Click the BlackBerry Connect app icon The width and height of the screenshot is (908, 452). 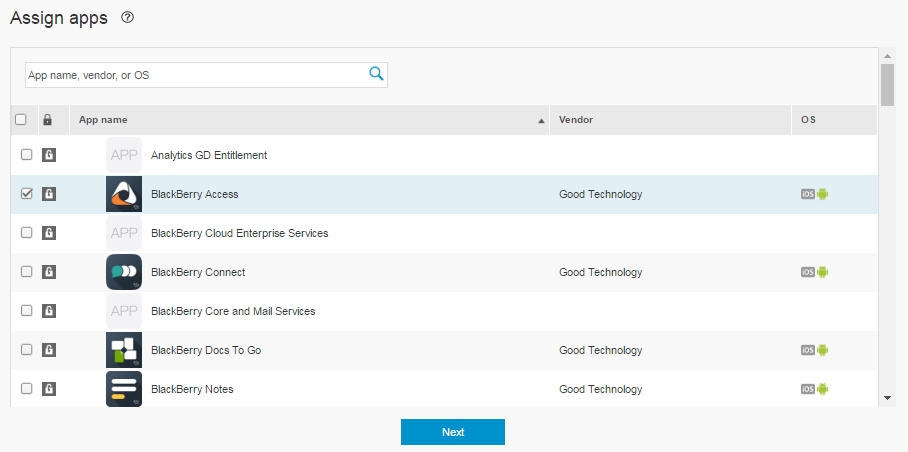click(124, 272)
